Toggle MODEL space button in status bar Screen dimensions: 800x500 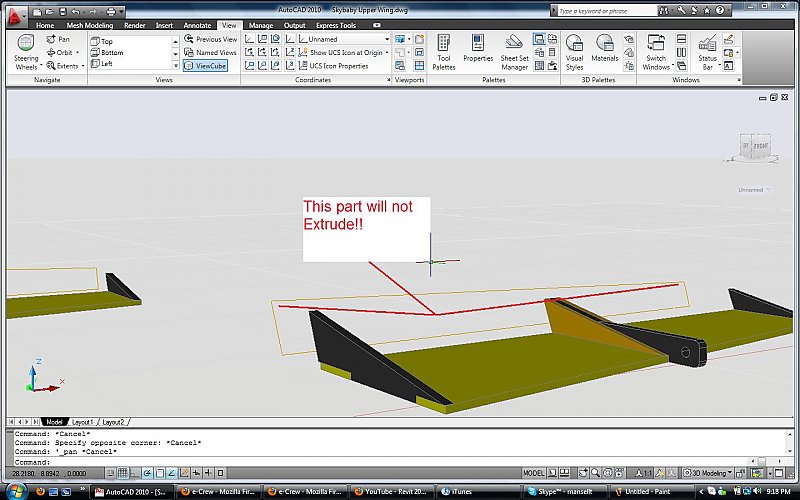534,472
